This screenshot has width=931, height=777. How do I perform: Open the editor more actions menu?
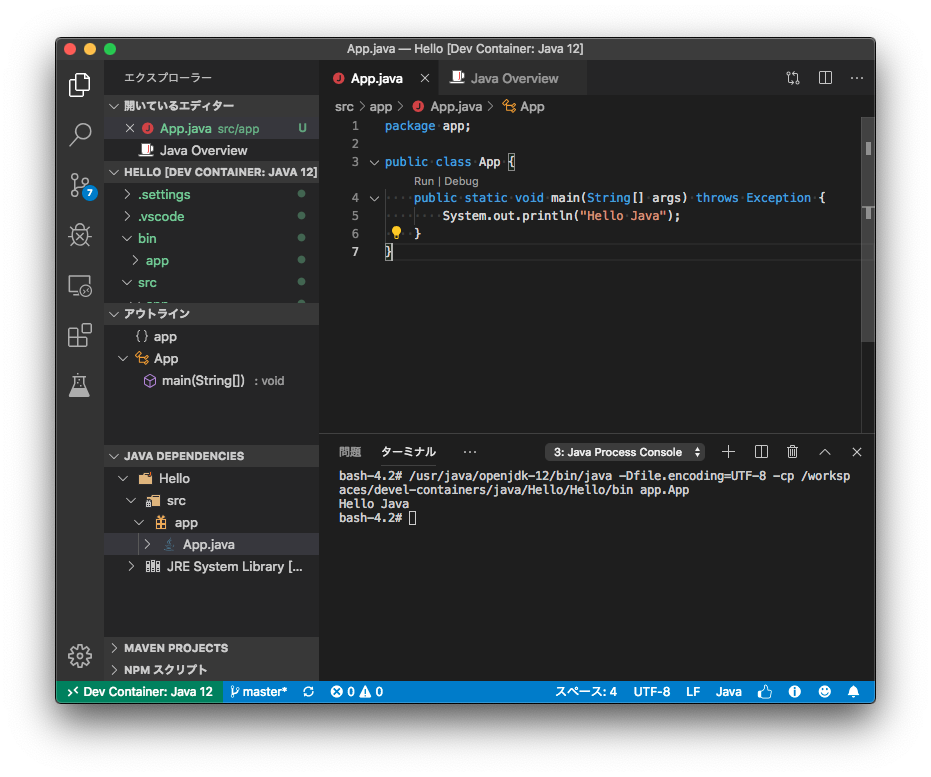click(857, 78)
